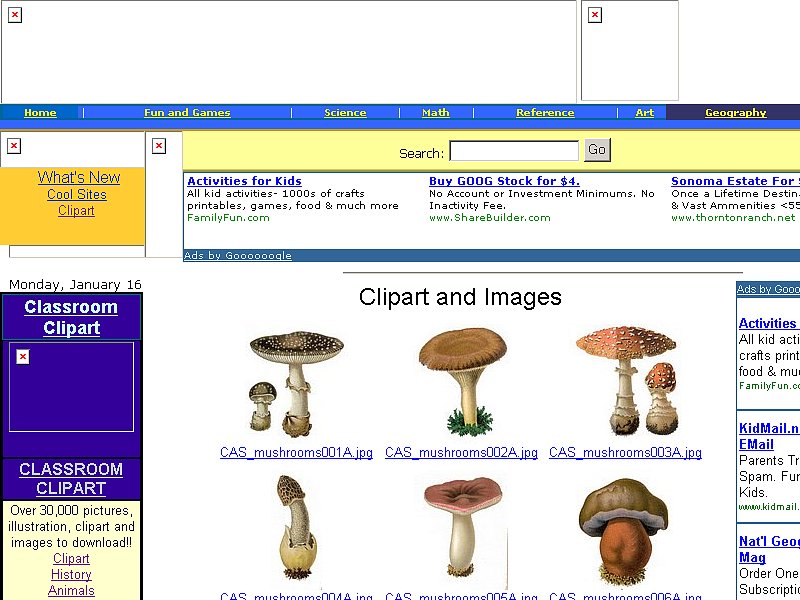Image resolution: width=800 pixels, height=600 pixels.
Task: Open the Cool Sites link
Action: [x=77, y=194]
